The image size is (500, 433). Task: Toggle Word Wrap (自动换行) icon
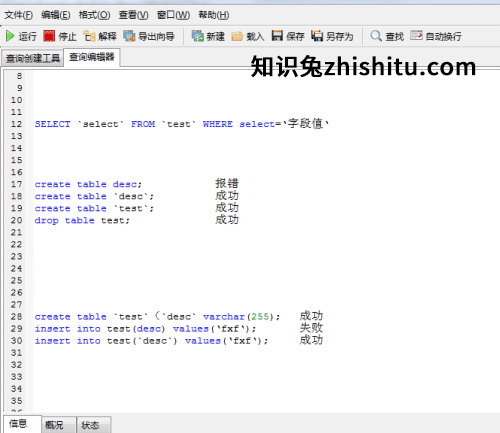[416, 35]
